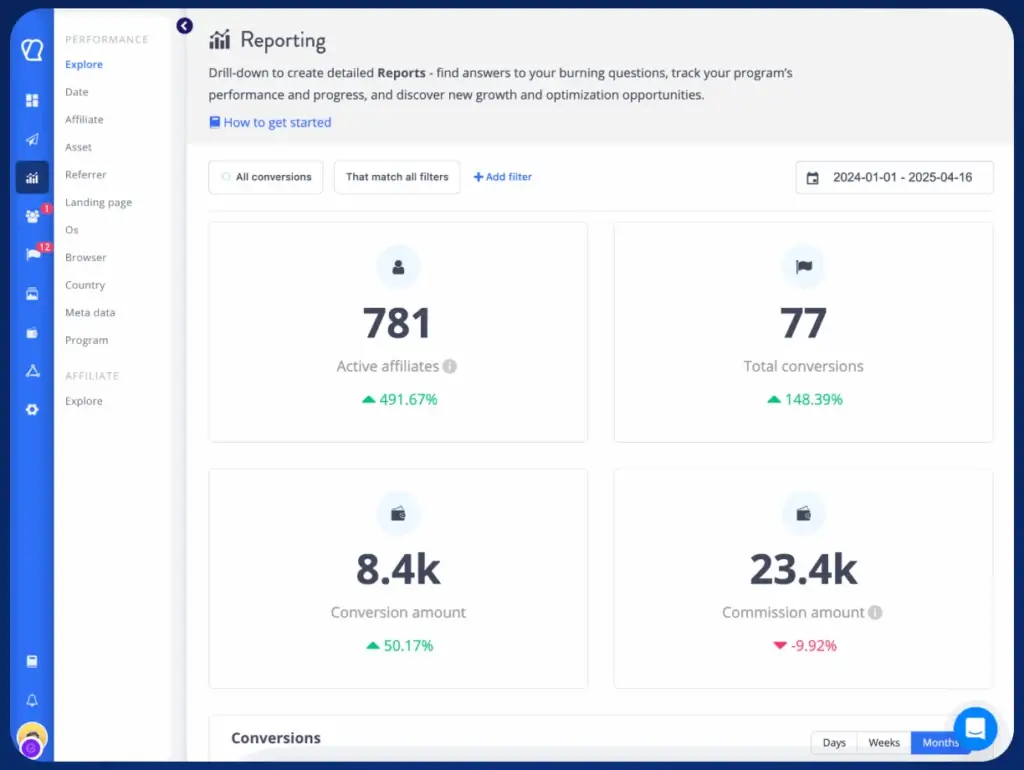Open the That match all filters dropdown
The image size is (1024, 770).
(397, 177)
